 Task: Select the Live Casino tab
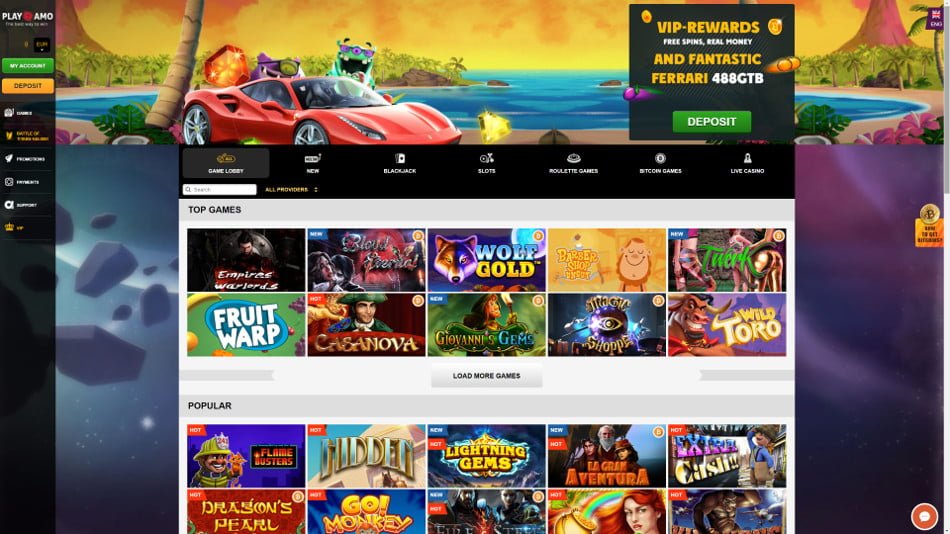[747, 163]
